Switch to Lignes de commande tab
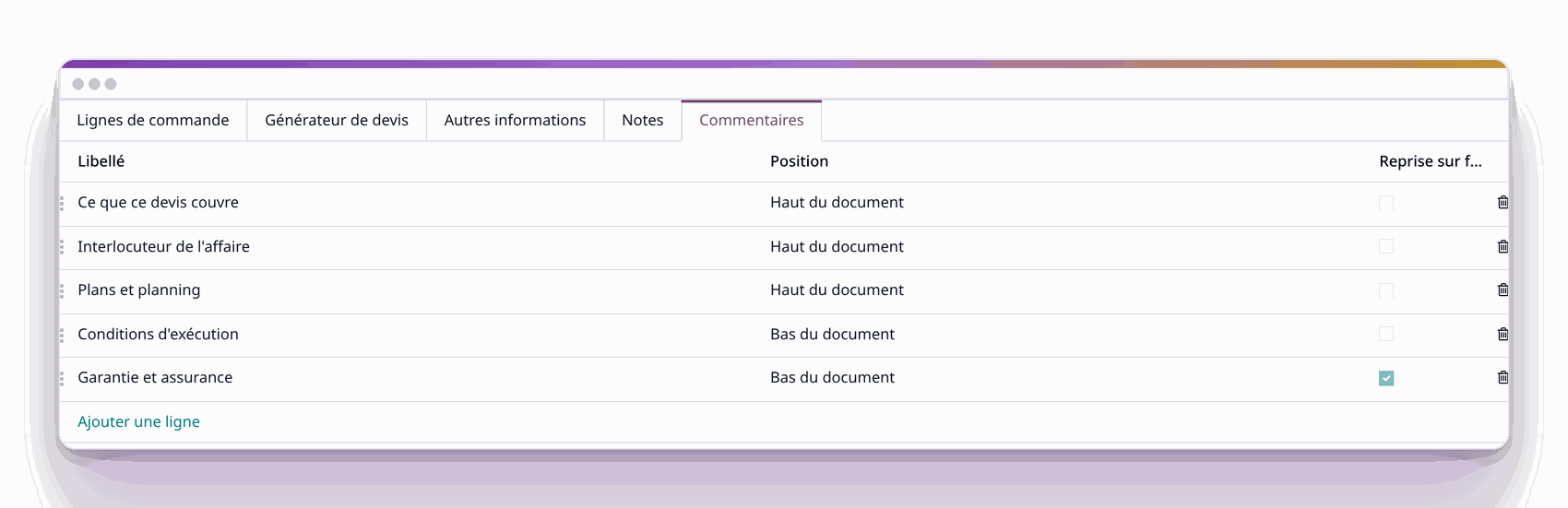The image size is (1568, 508). click(x=153, y=121)
